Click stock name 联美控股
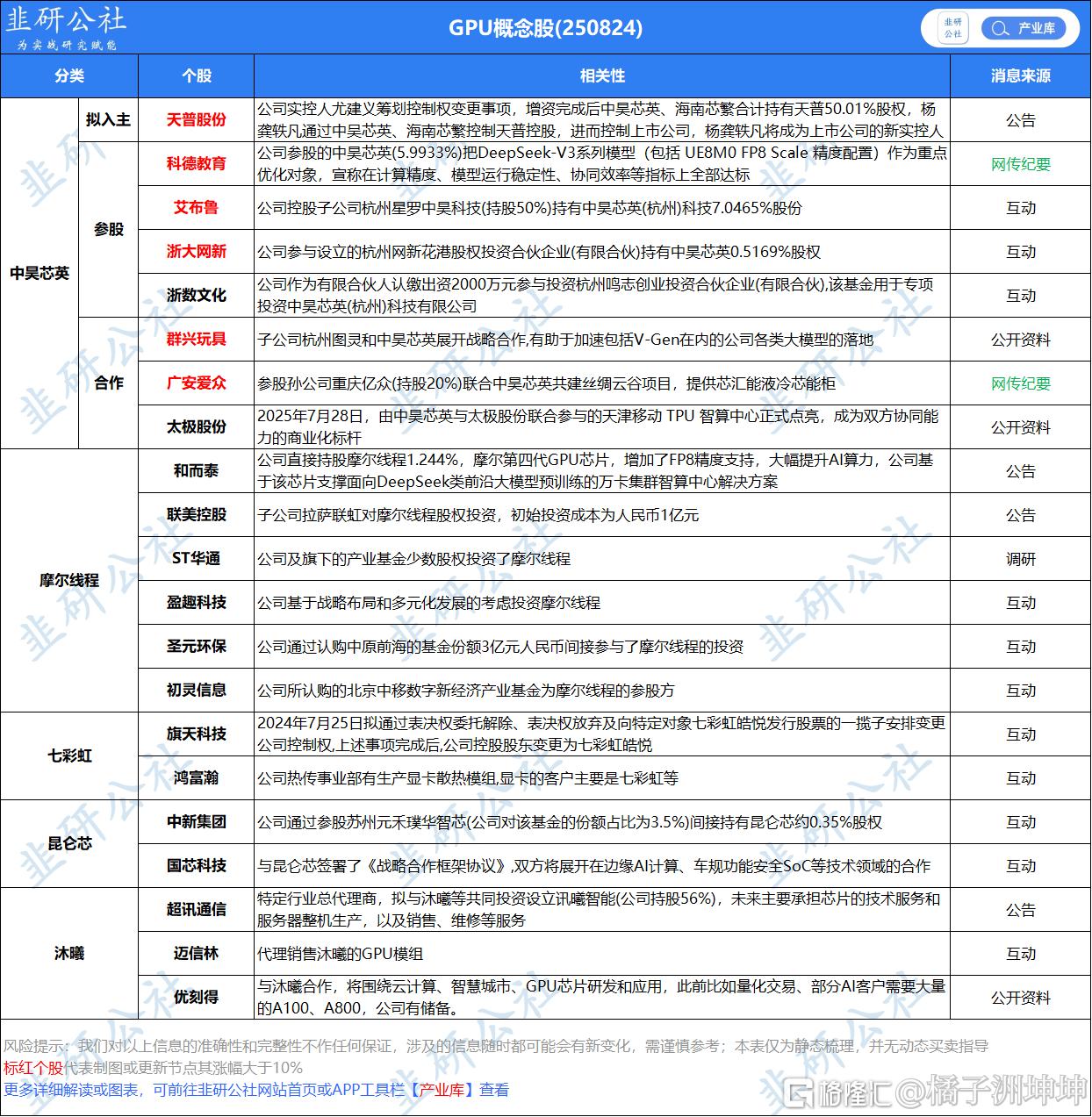 pos(197,514)
